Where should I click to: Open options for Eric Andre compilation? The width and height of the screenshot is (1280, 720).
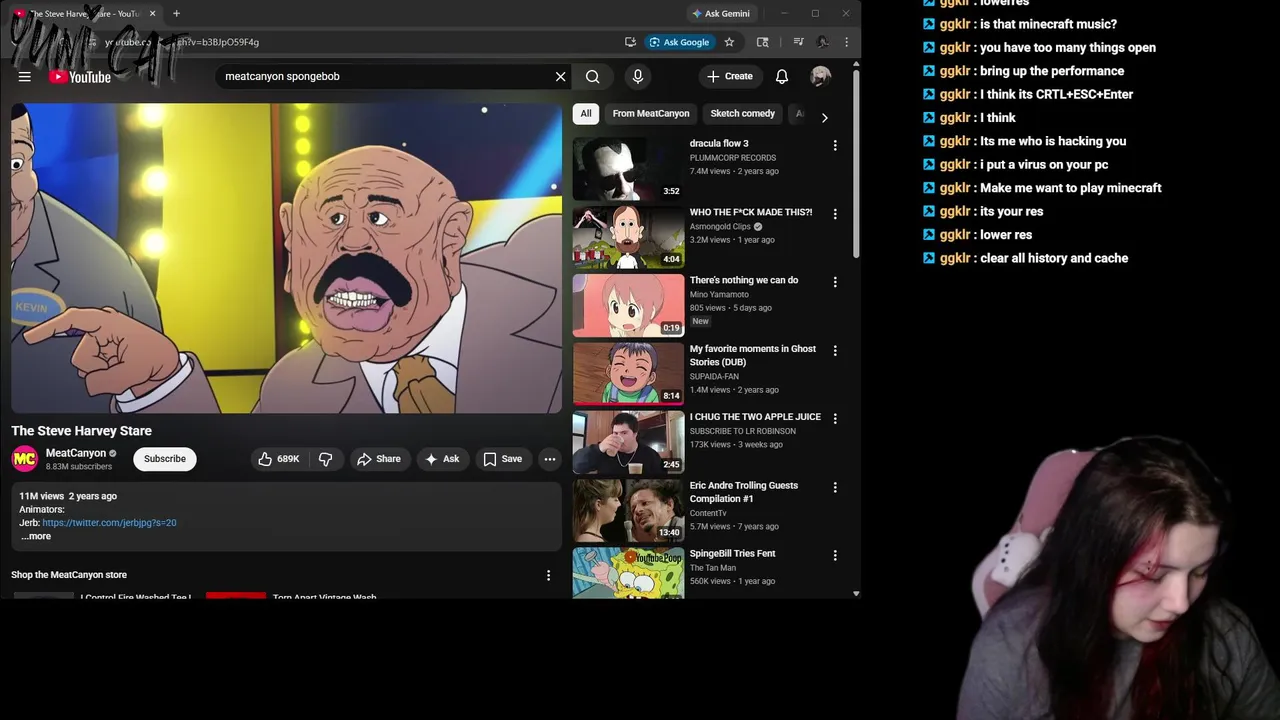point(835,487)
